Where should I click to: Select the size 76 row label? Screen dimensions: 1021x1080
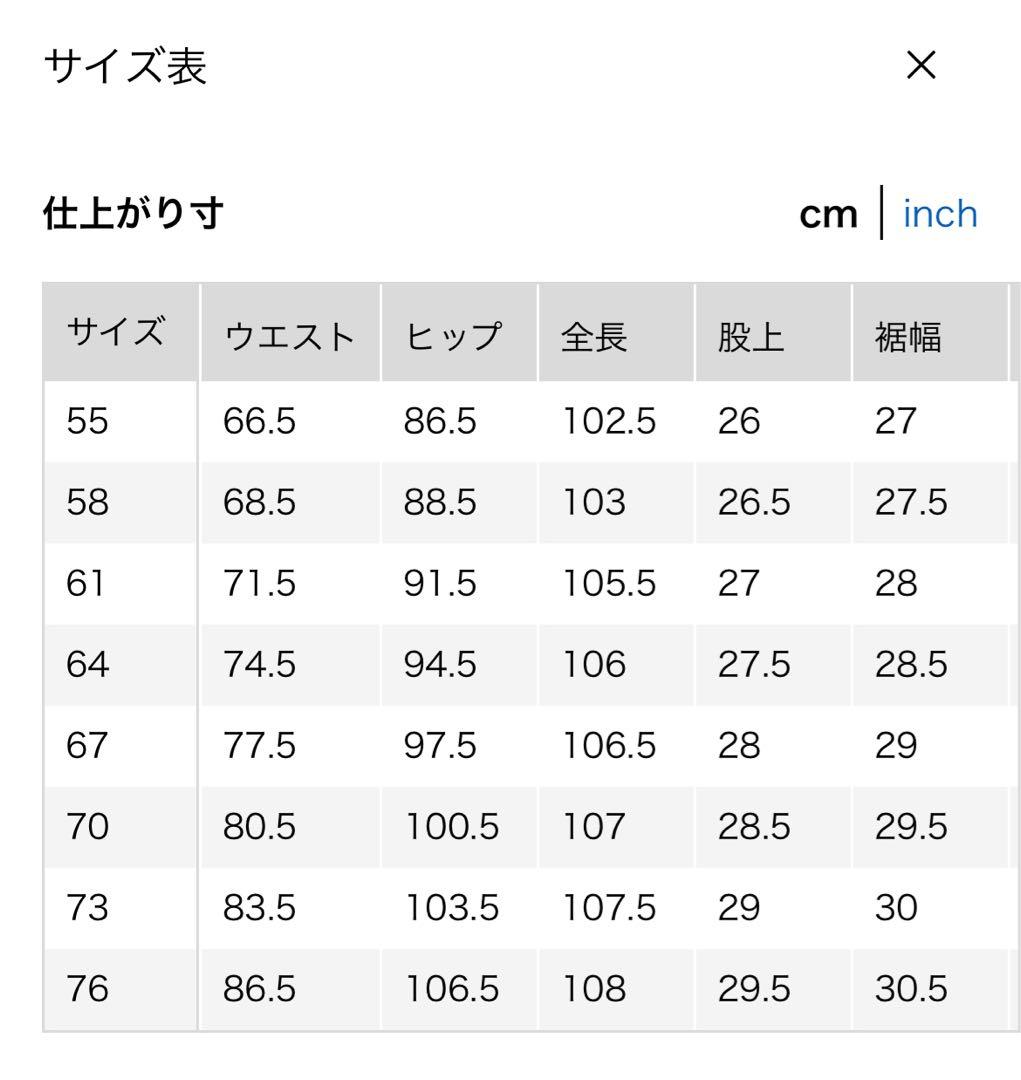[x=87, y=989]
